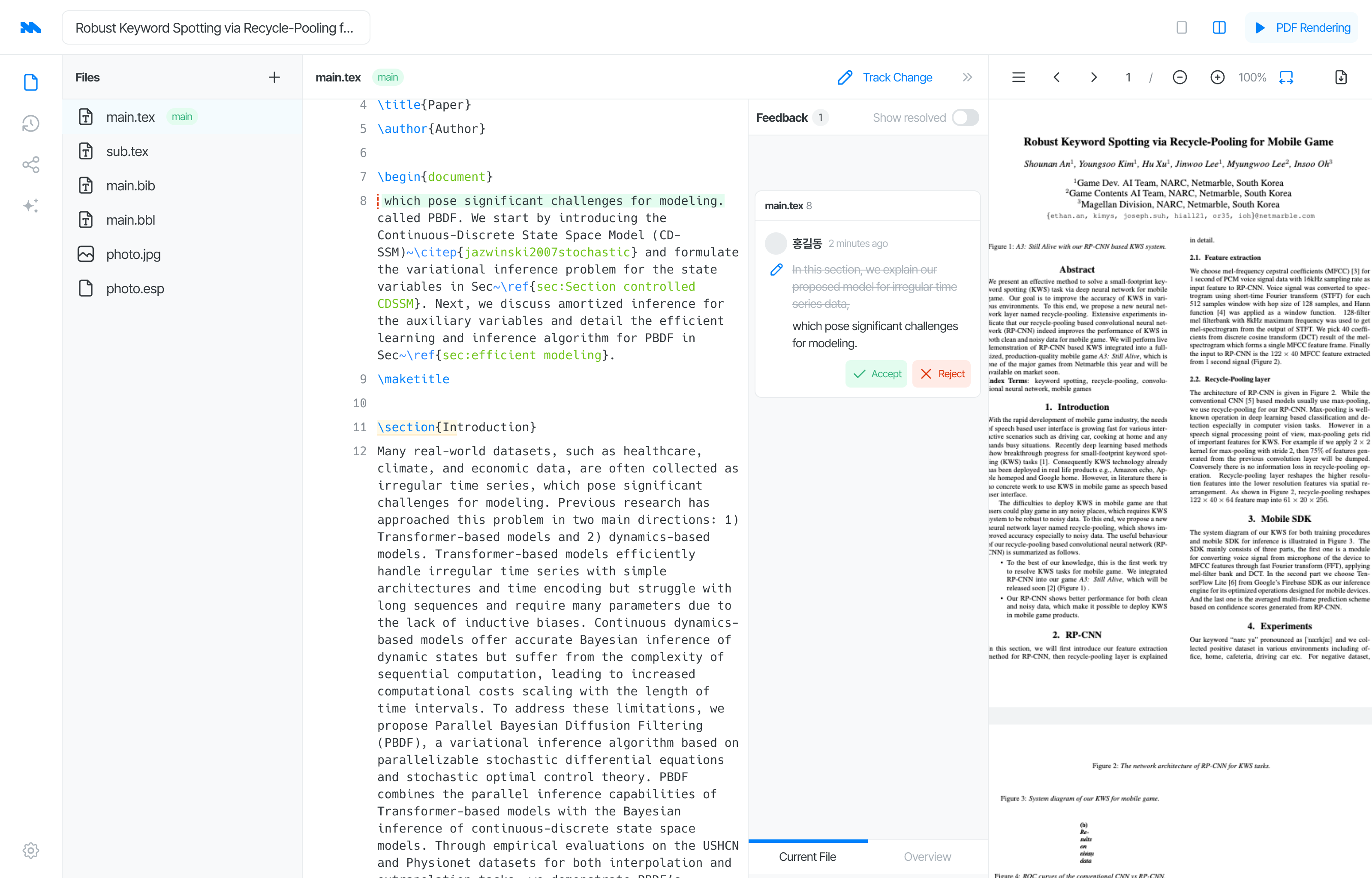The width and height of the screenshot is (1372, 878).
Task: Open the history icon in left sidebar
Action: [x=31, y=123]
